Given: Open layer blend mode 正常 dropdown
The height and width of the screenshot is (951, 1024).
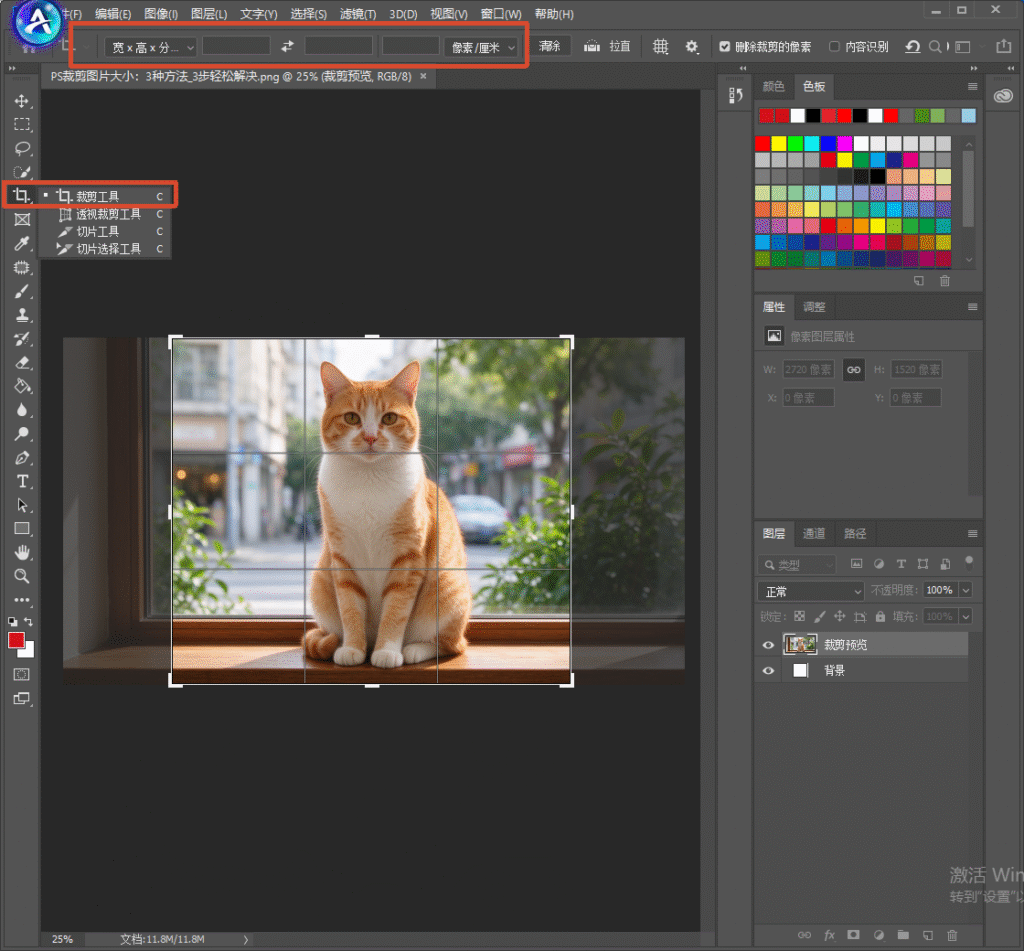Looking at the screenshot, I should [810, 591].
